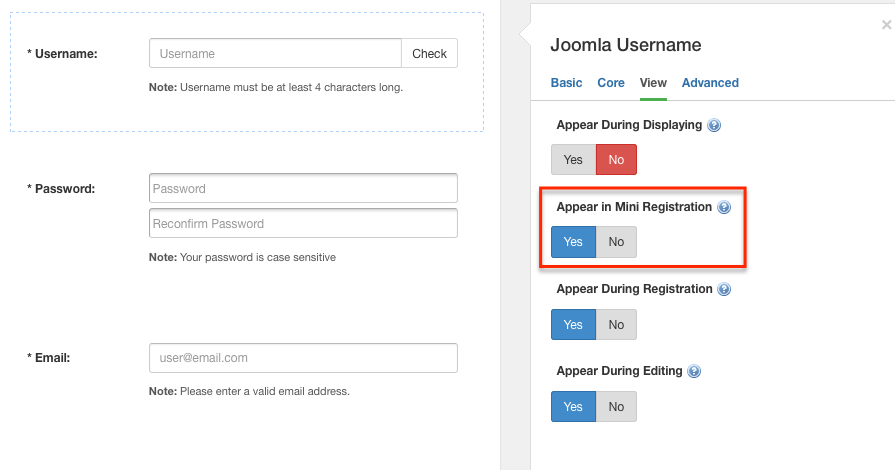Click the valid email address note
Image resolution: width=895 pixels, height=470 pixels.
(249, 392)
